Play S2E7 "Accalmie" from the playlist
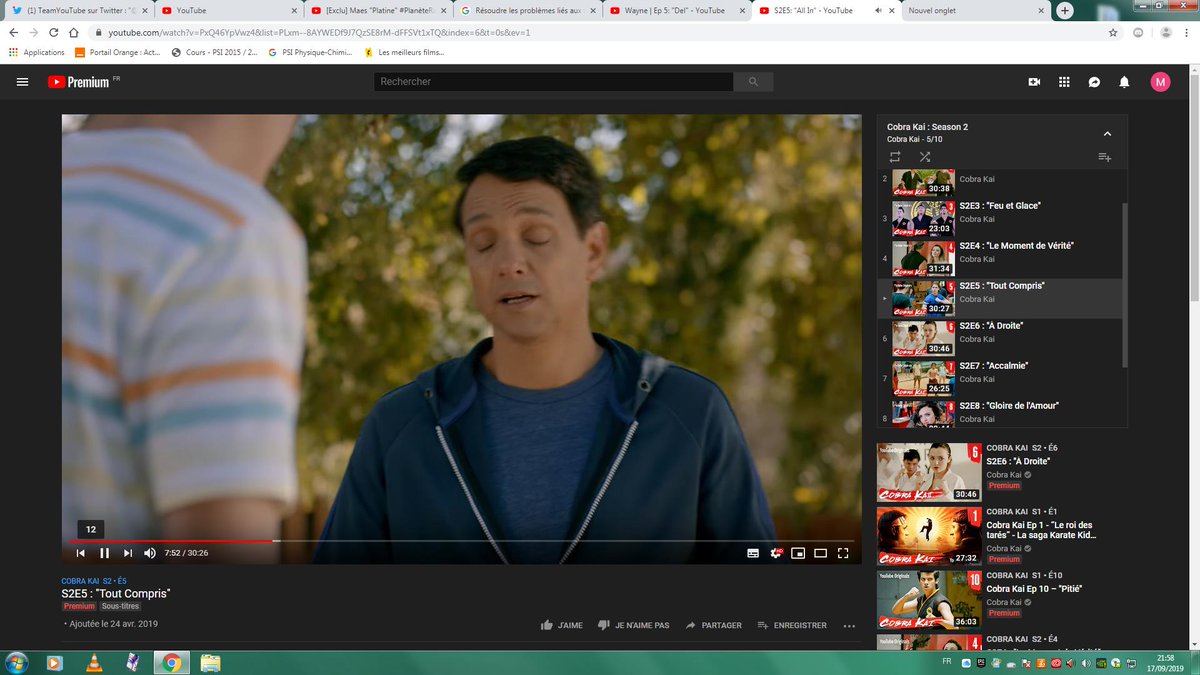 coord(1000,378)
